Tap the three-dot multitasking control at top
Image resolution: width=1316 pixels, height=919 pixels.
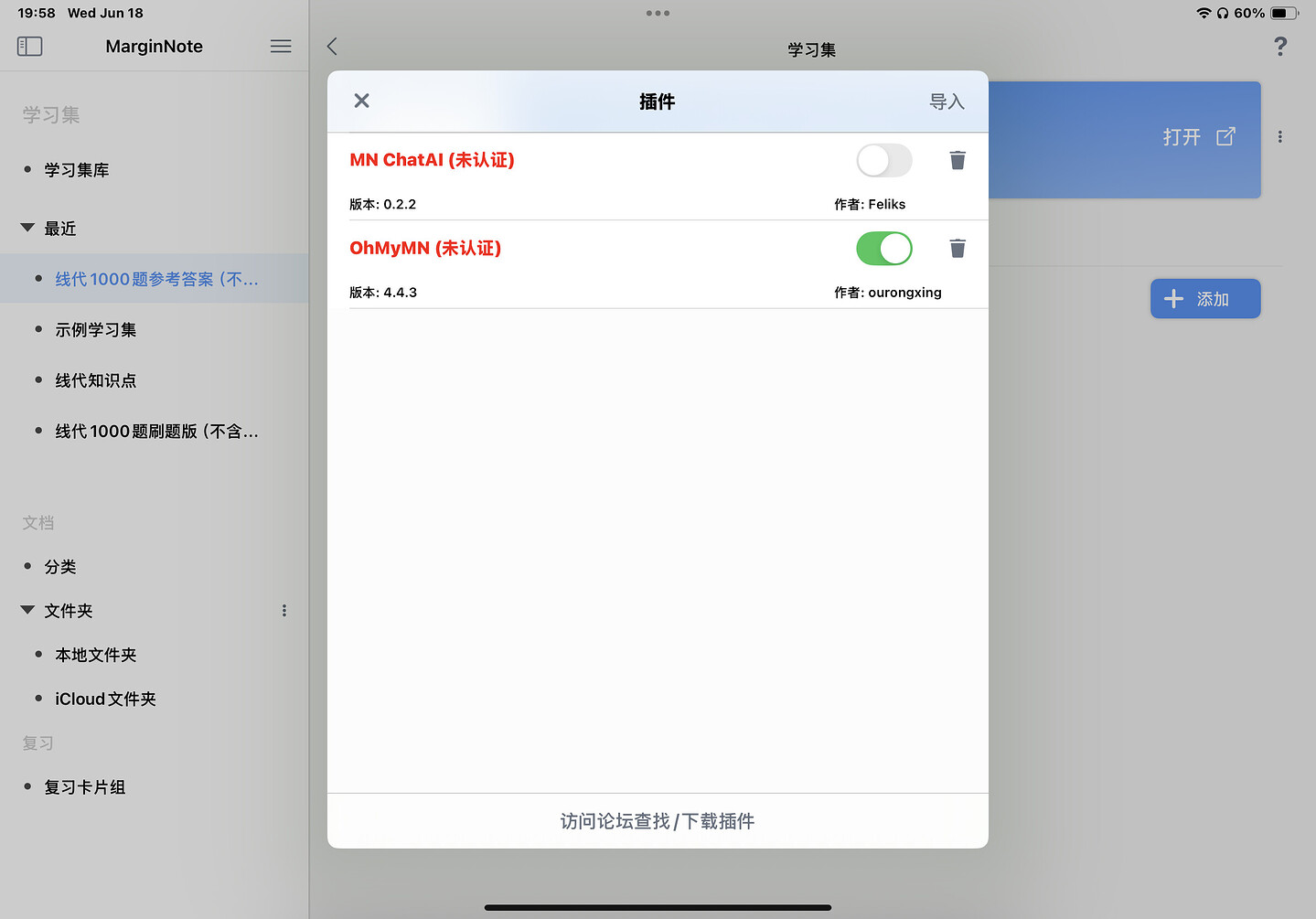(658, 13)
